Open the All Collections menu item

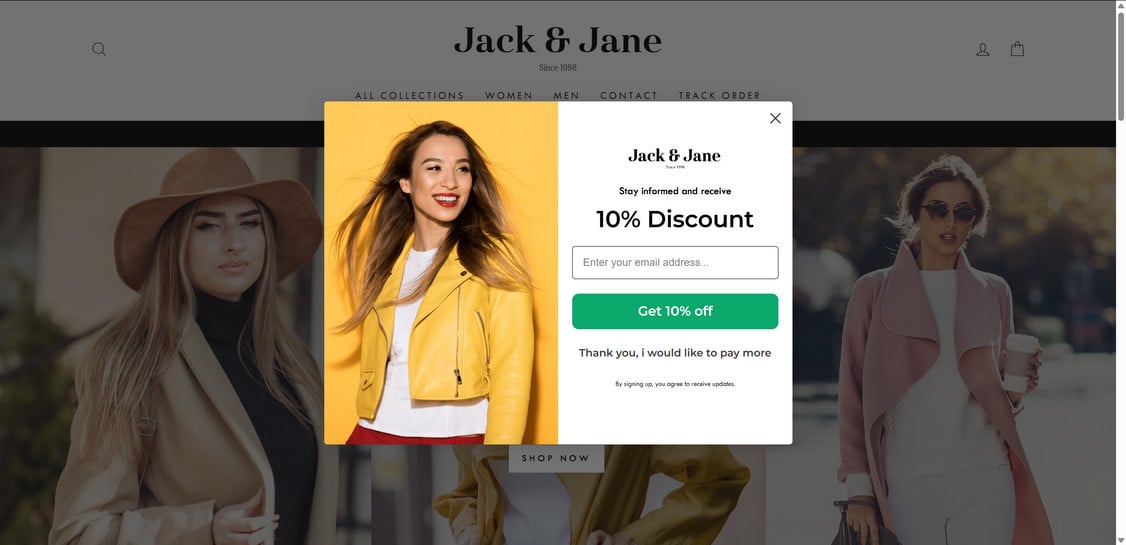coord(409,96)
